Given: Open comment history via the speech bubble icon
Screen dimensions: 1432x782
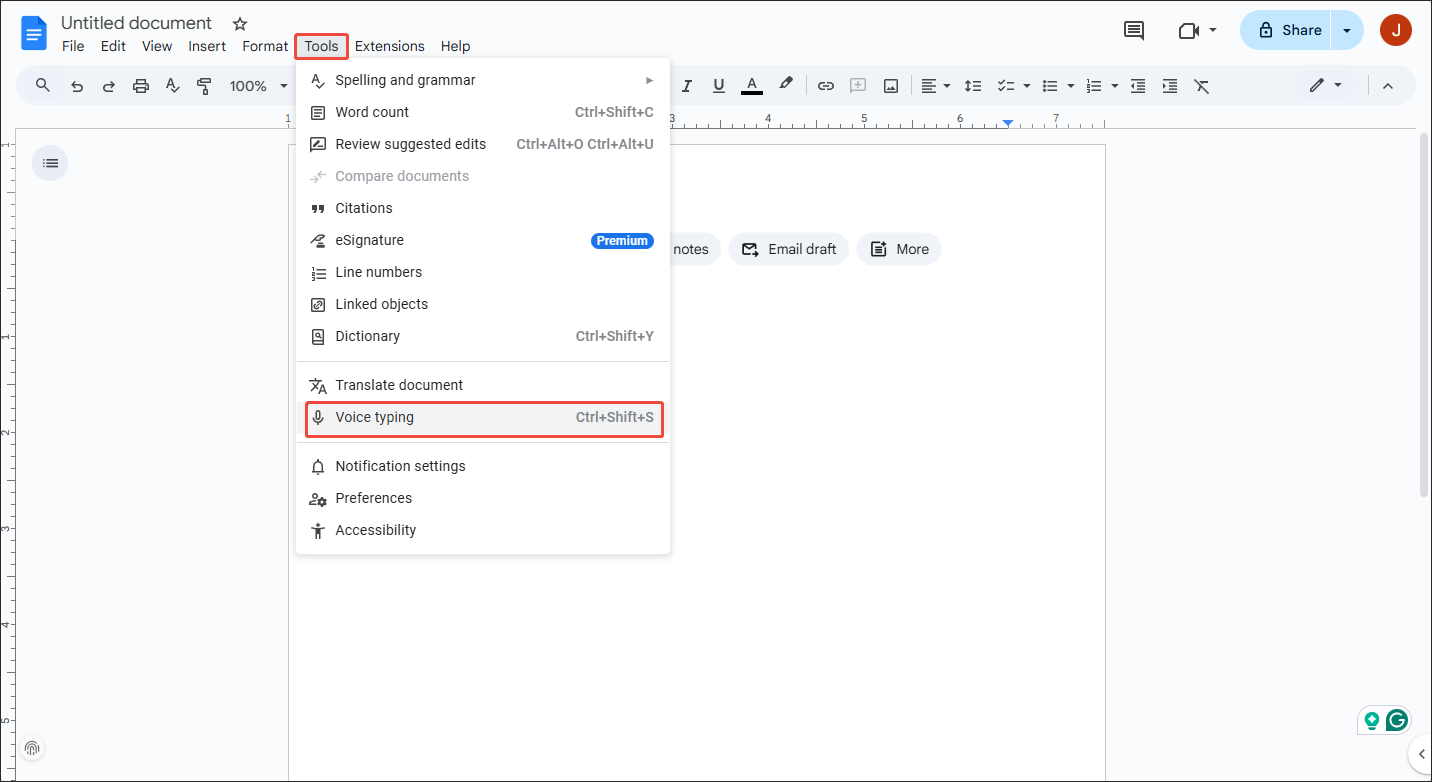Looking at the screenshot, I should click(x=1133, y=30).
